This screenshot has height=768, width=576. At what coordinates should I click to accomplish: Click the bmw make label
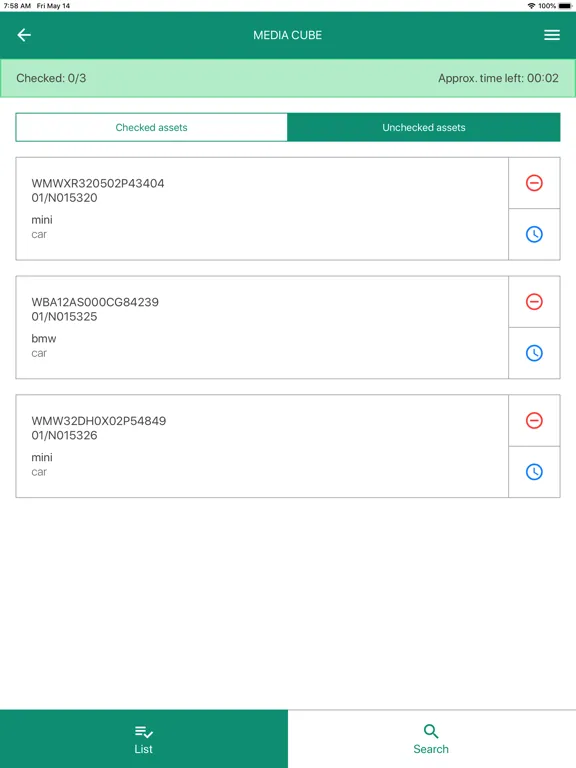(44, 338)
